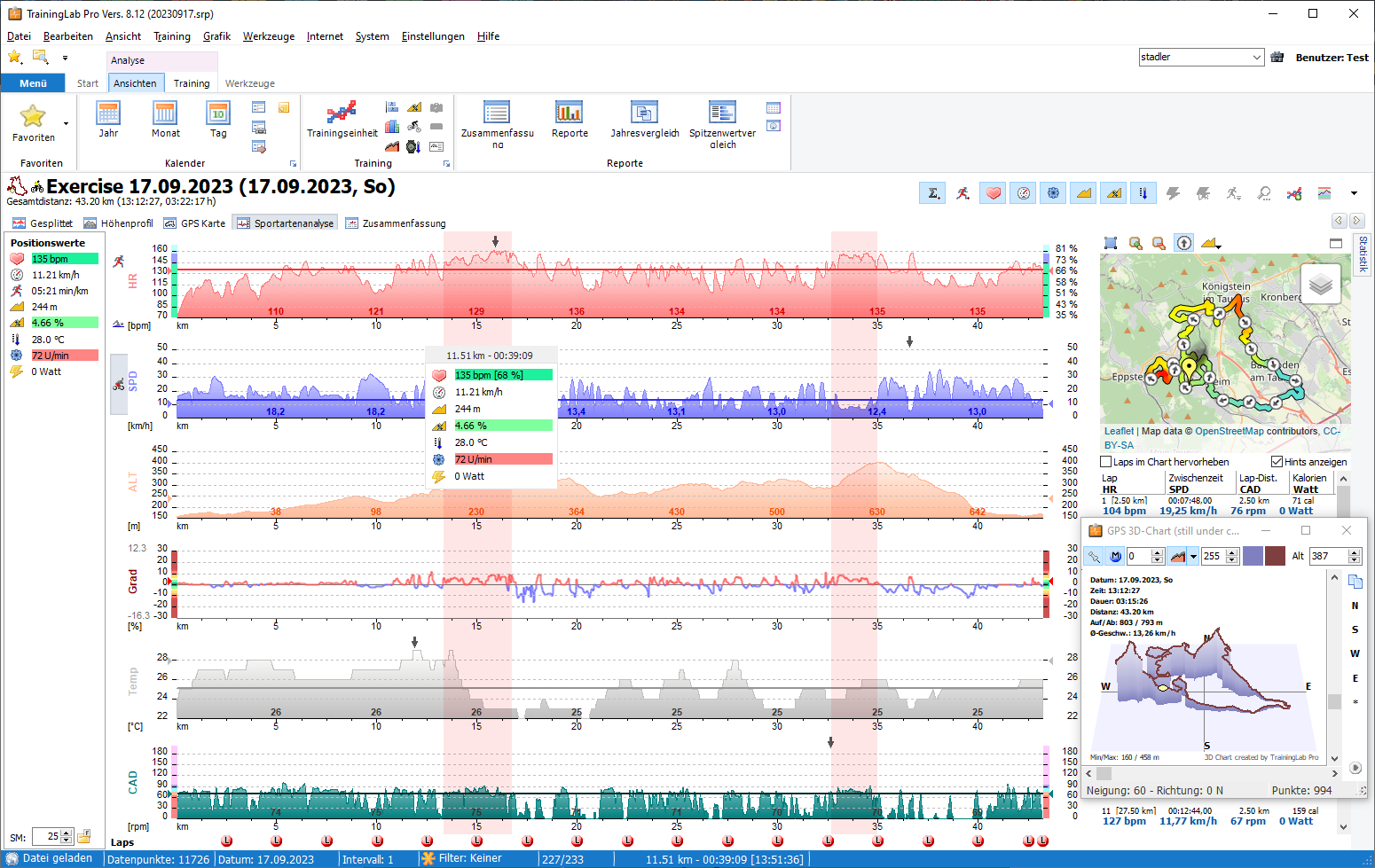1375x868 pixels.
Task: Toggle the north-up arrow button above map
Action: (x=1184, y=243)
